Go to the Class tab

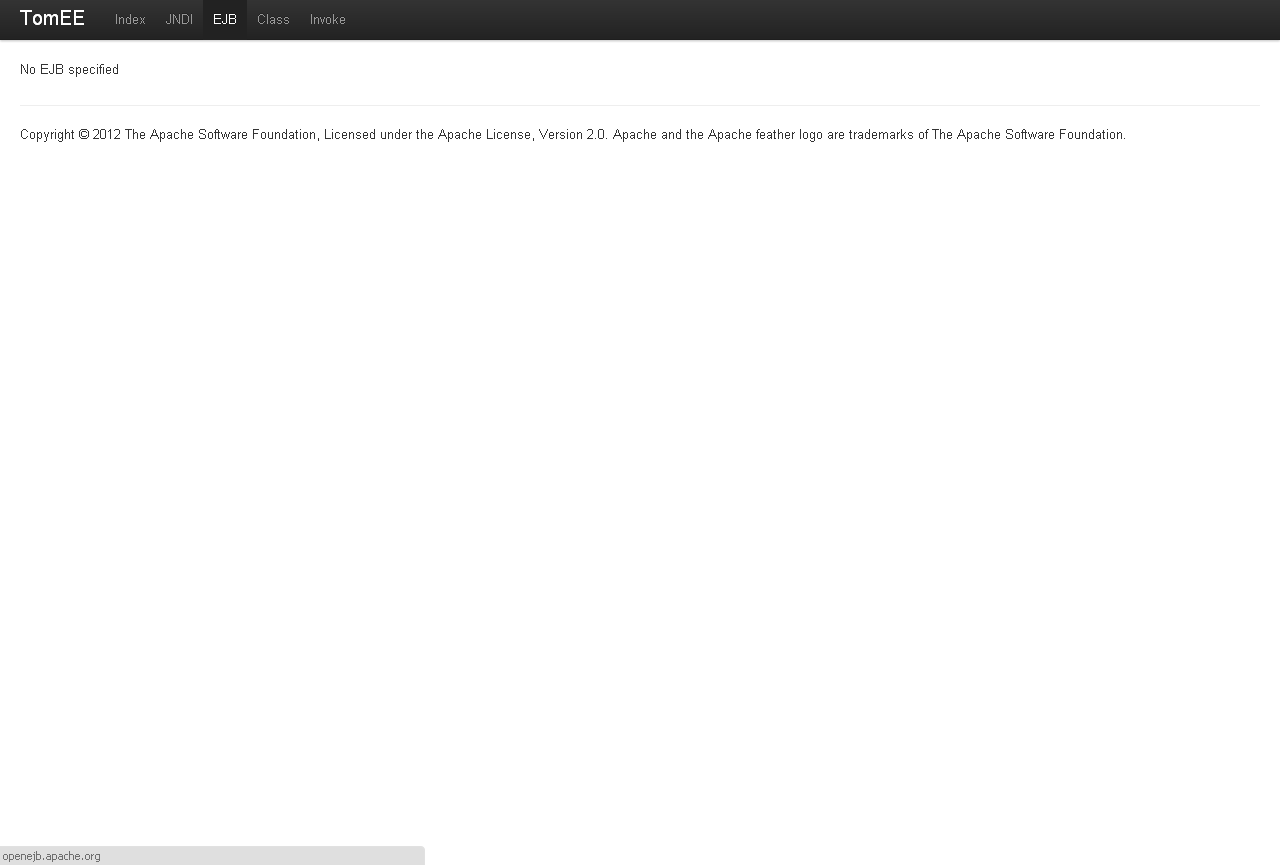[x=273, y=20]
